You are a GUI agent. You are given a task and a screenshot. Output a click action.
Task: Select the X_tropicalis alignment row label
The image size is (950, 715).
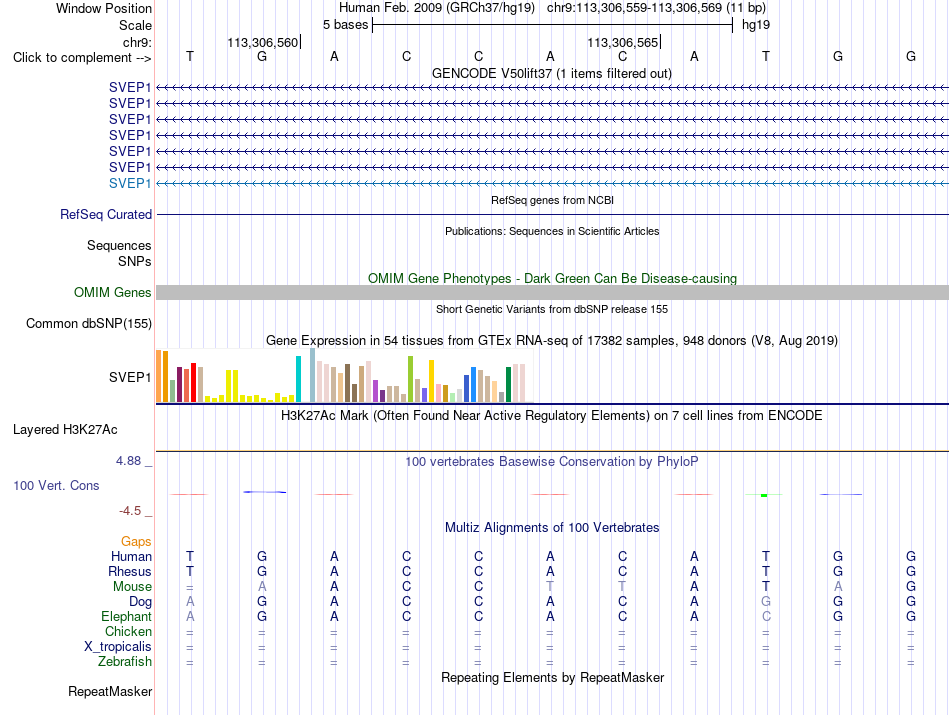[118, 647]
